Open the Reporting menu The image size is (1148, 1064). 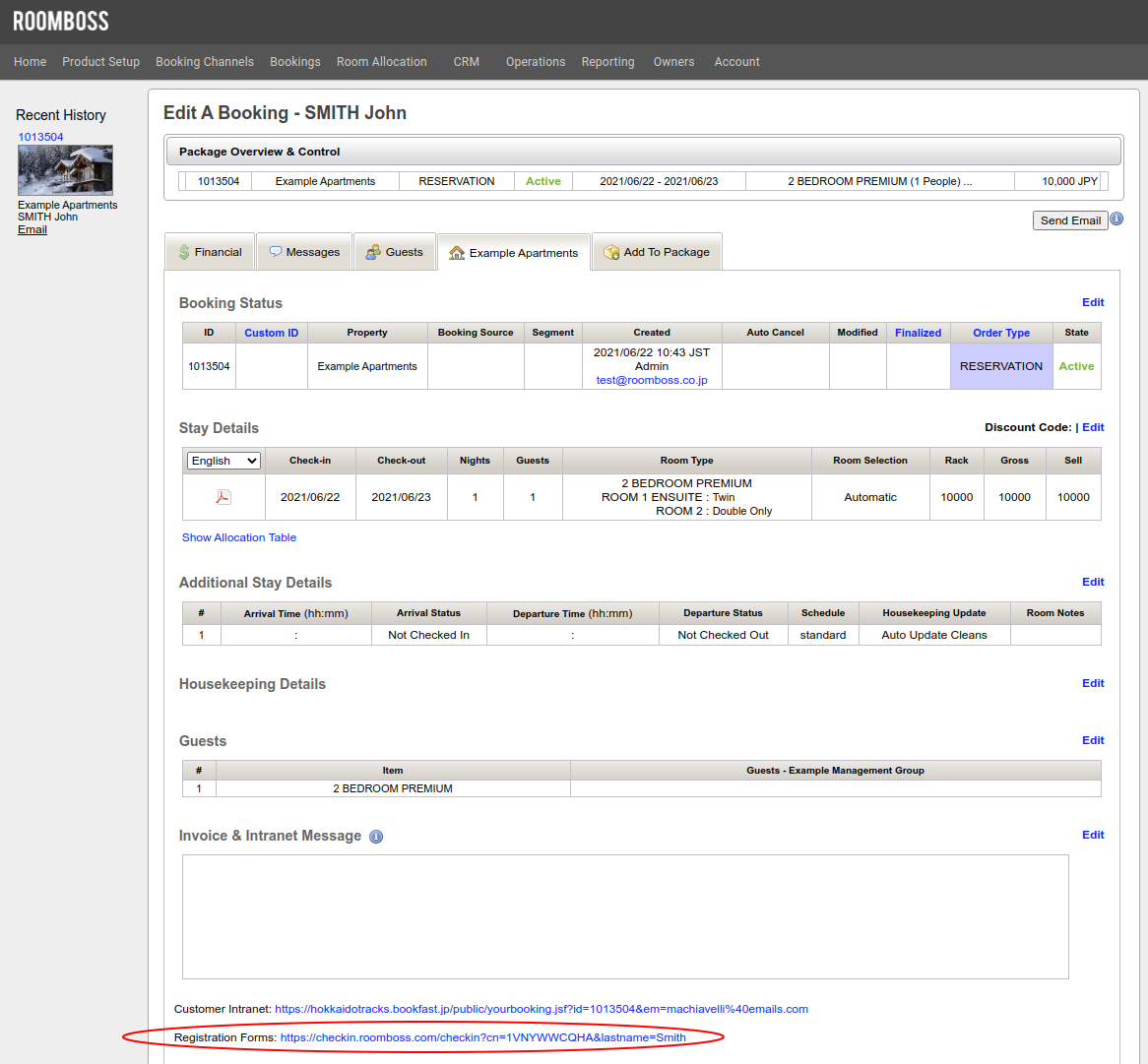click(607, 62)
